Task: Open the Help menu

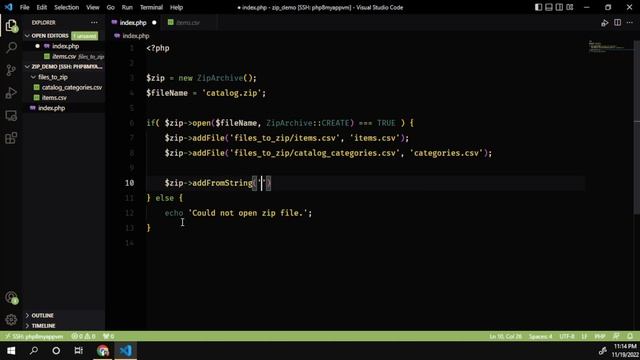Action: click(176, 7)
